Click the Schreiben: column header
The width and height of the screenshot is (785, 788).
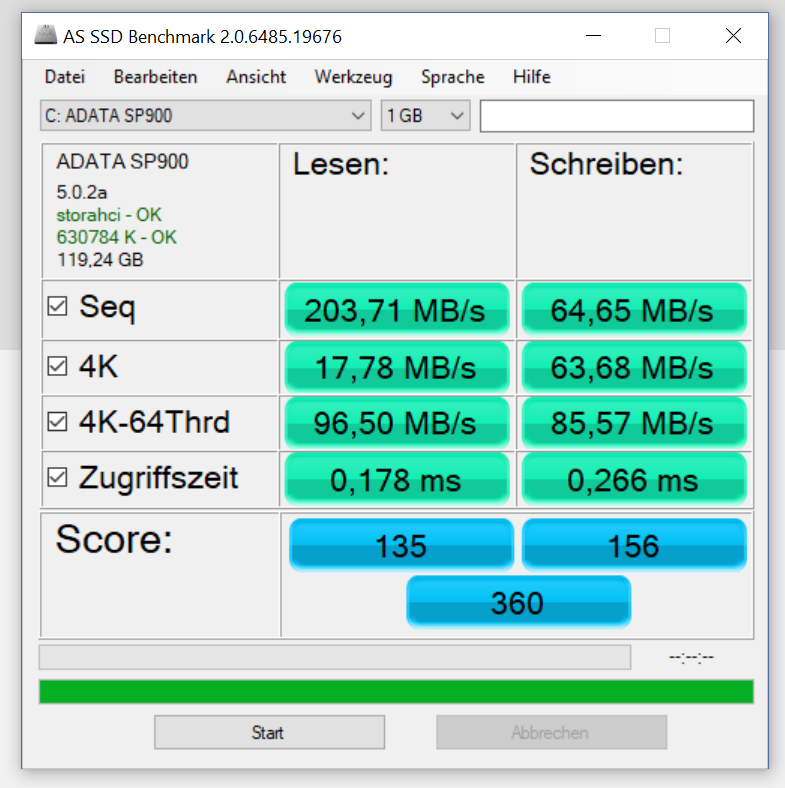607,164
